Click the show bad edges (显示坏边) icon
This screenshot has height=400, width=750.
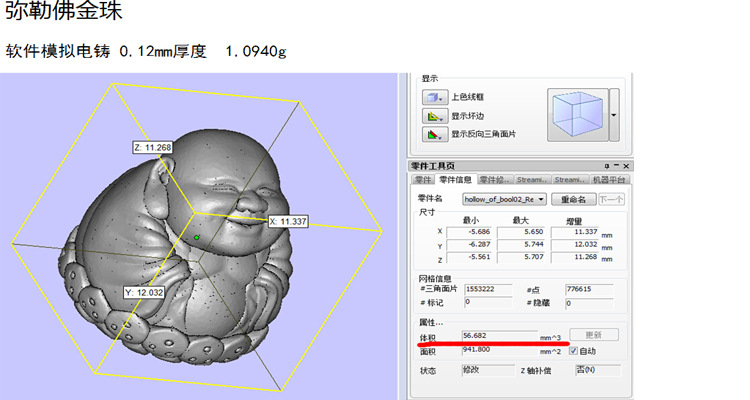pyautogui.click(x=433, y=115)
